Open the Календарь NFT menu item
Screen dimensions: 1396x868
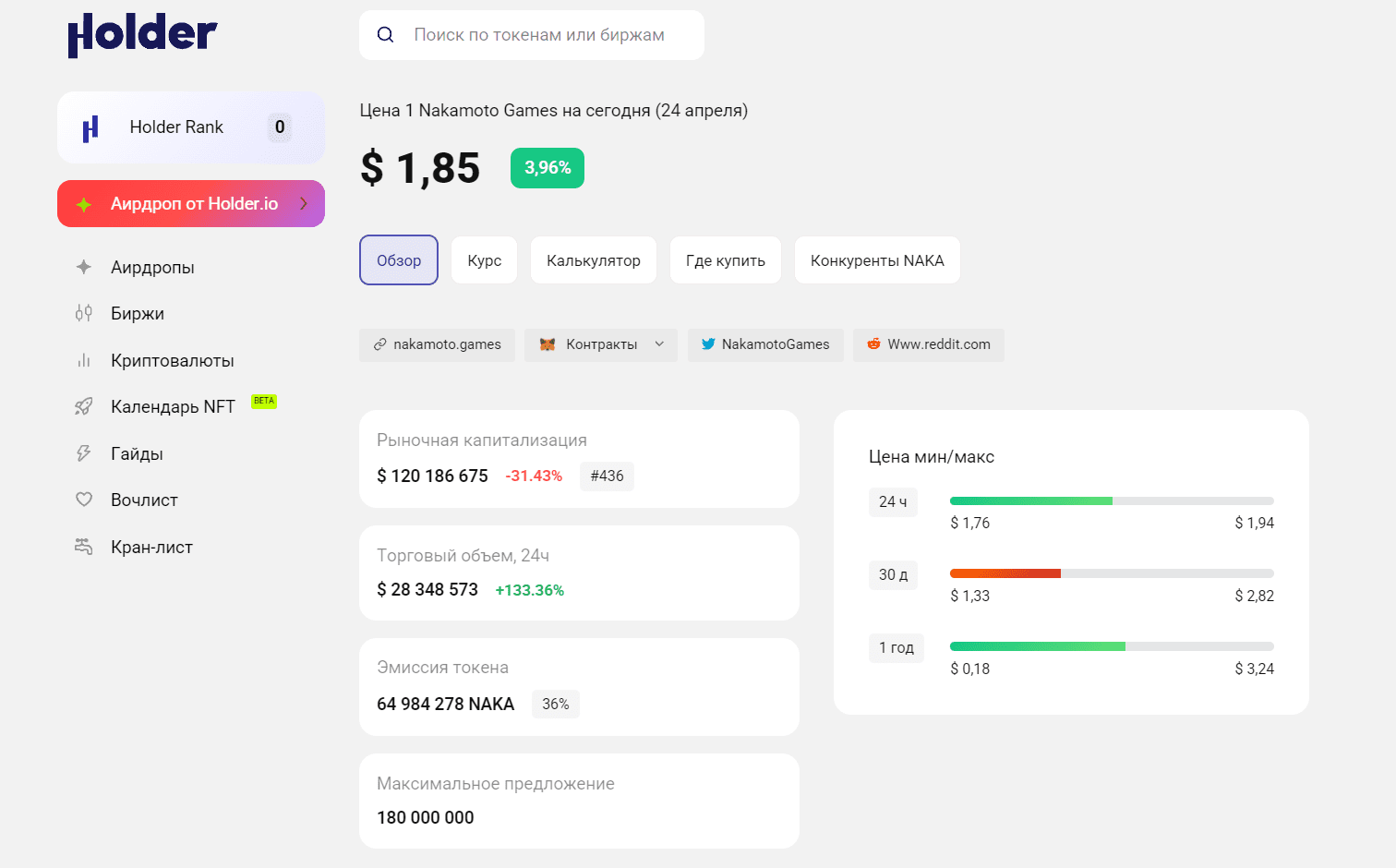coord(173,406)
